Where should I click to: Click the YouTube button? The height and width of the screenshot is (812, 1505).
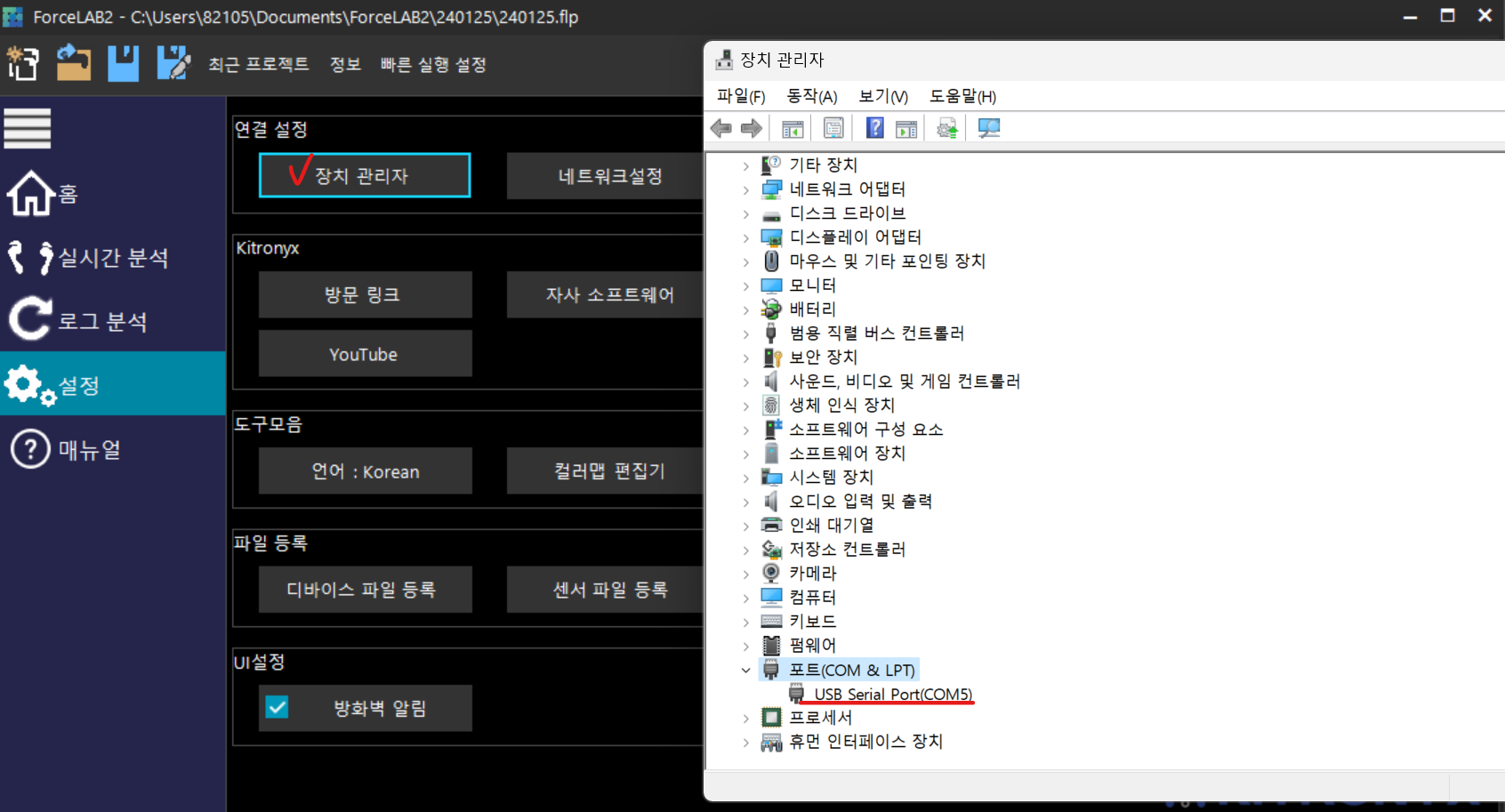pyautogui.click(x=366, y=354)
